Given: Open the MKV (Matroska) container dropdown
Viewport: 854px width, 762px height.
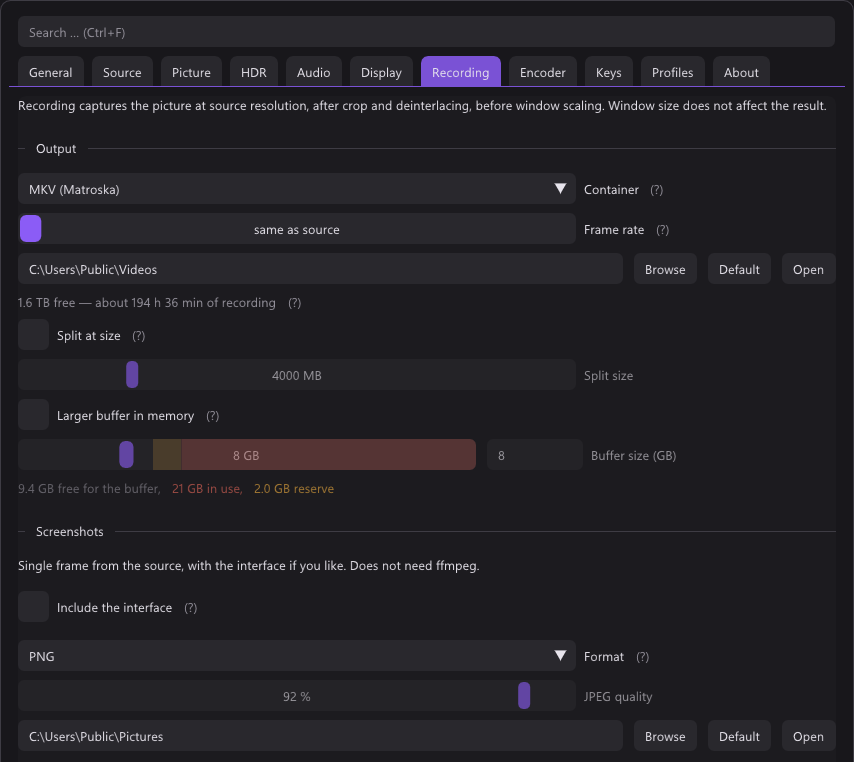Looking at the screenshot, I should (297, 189).
